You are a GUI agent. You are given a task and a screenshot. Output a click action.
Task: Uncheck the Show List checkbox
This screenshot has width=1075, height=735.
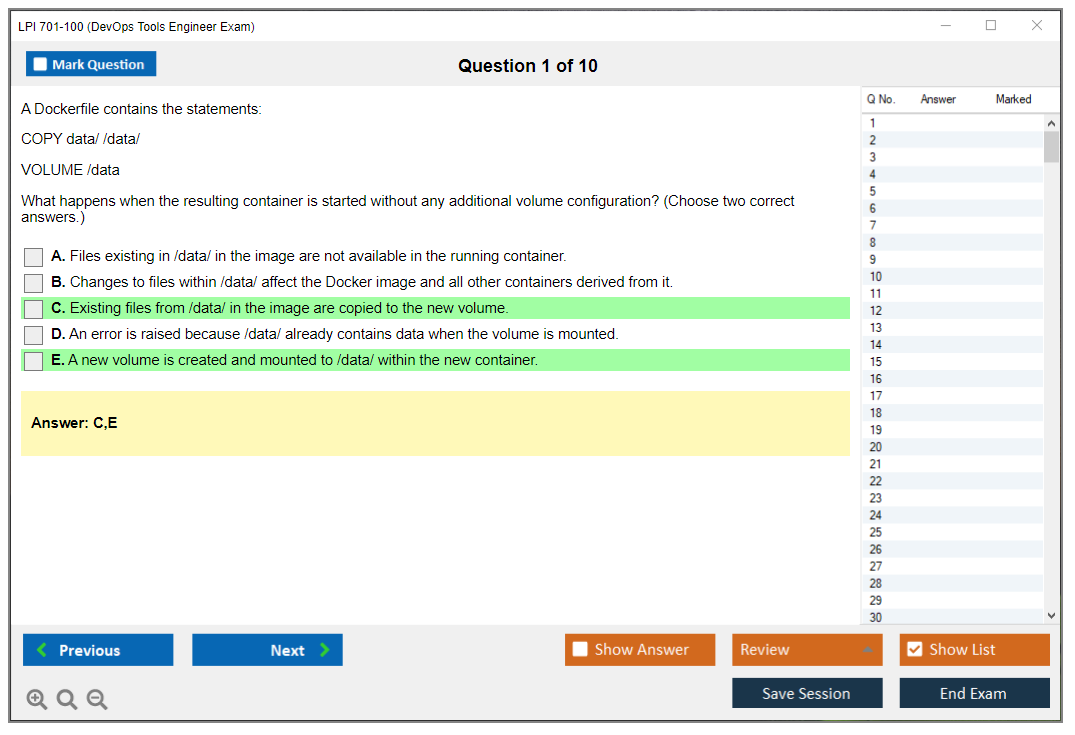(914, 650)
